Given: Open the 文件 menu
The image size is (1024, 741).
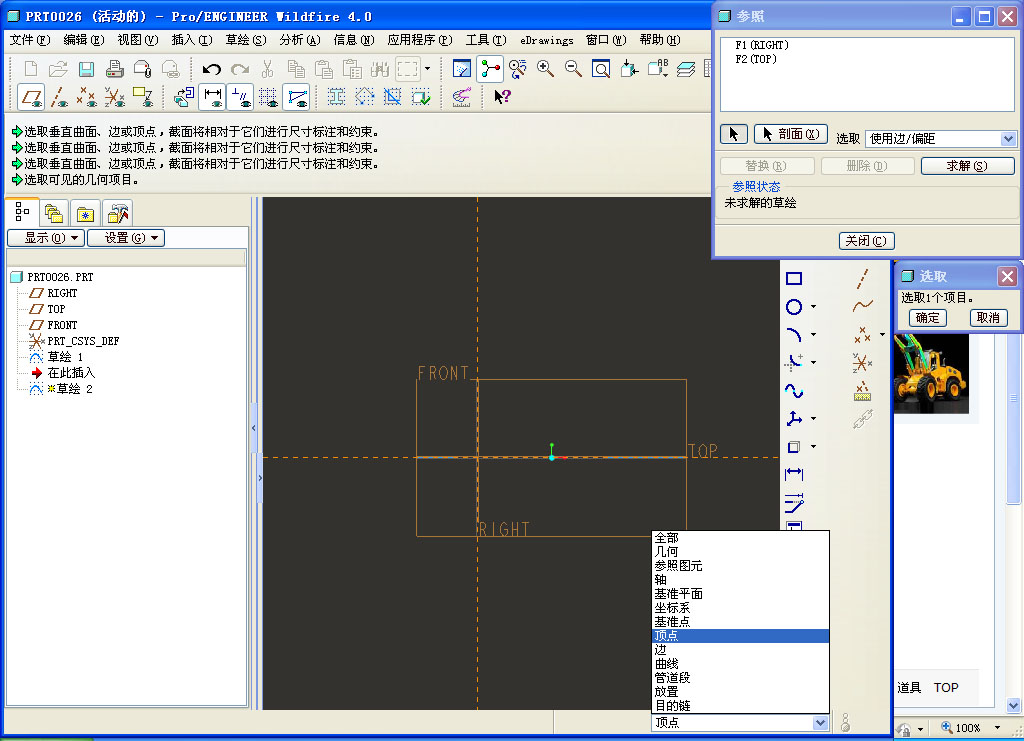Looking at the screenshot, I should point(29,40).
